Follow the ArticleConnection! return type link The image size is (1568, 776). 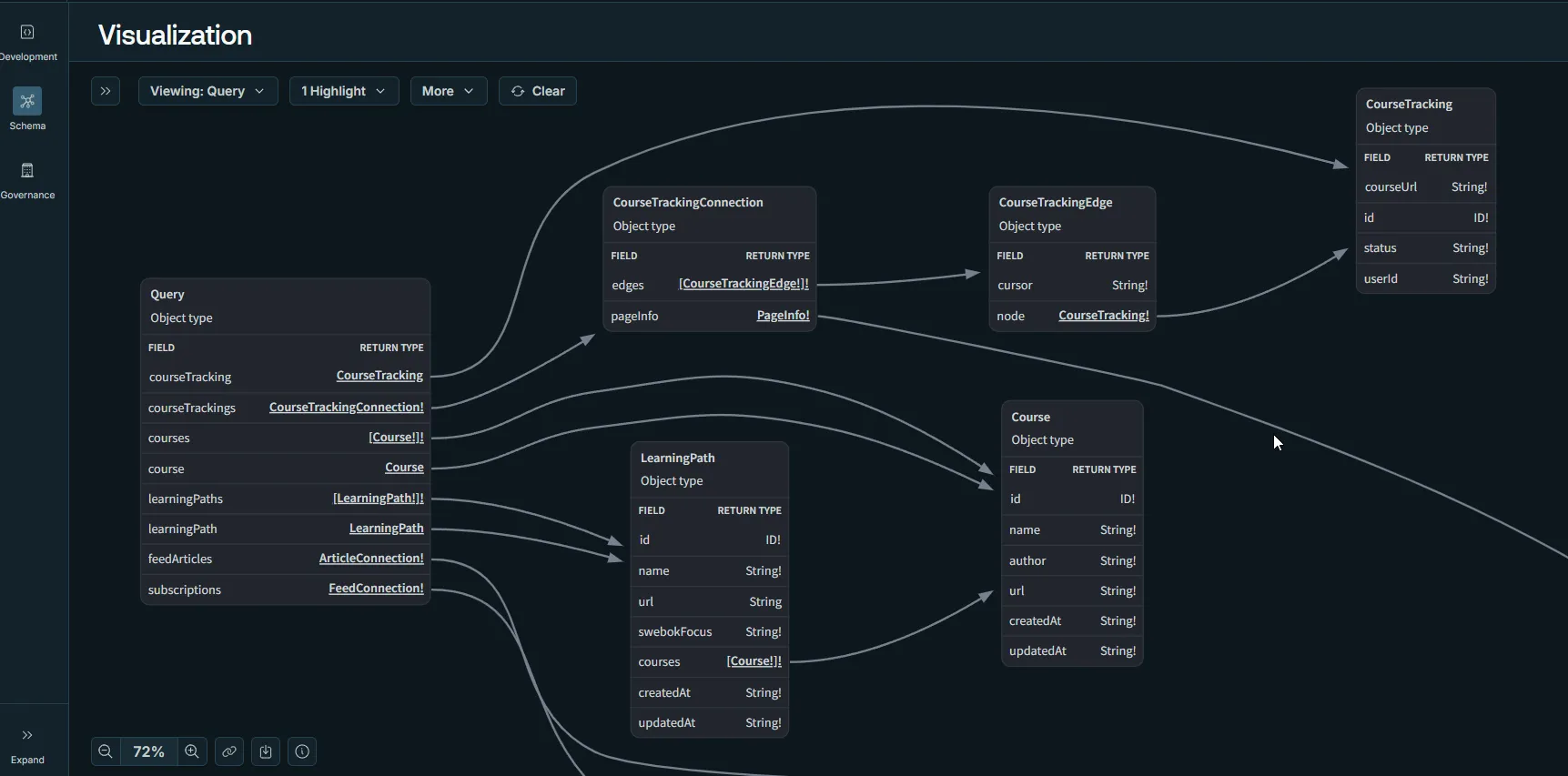371,559
